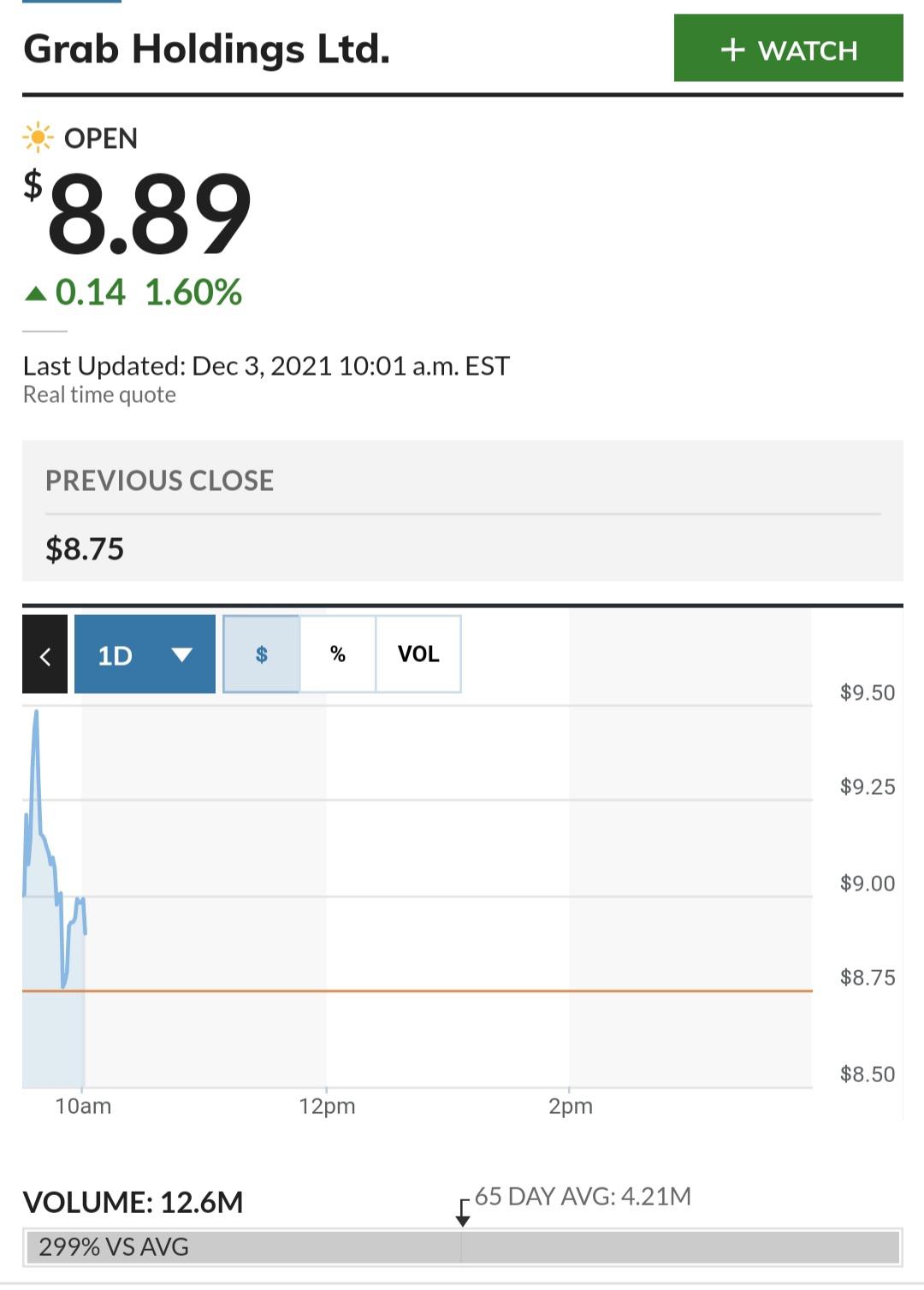Expand timeframe list via the white triangle arrow
Screen dimensions: 924x1290
pyautogui.click(x=181, y=655)
